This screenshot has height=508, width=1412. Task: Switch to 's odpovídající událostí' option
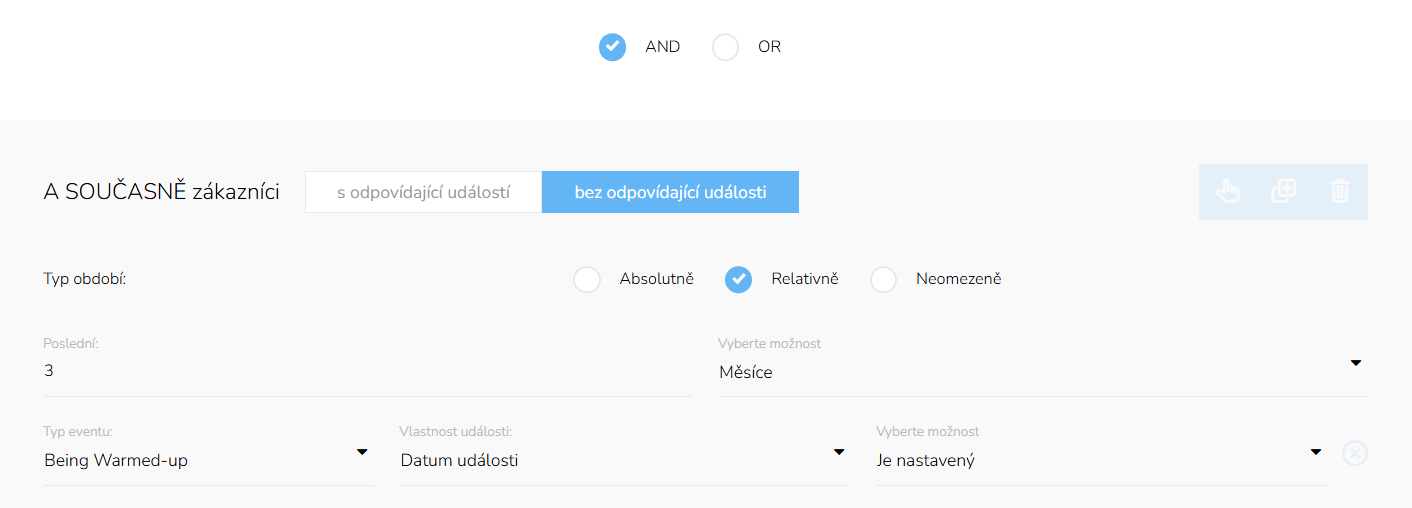424,192
